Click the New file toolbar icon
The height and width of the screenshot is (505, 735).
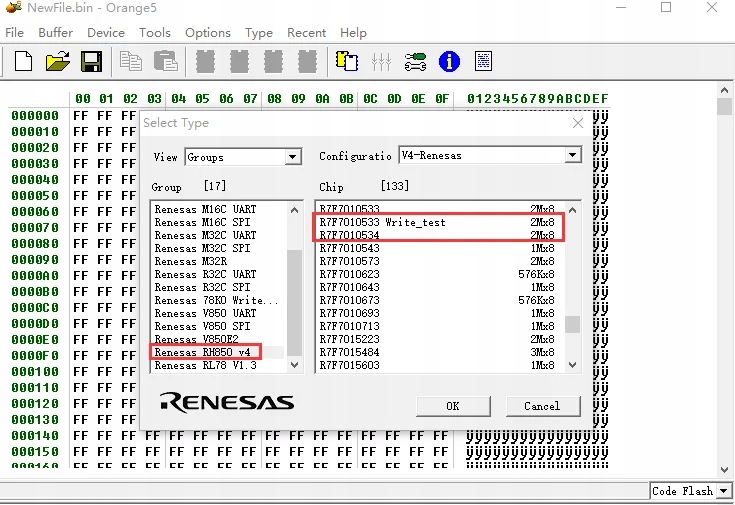click(23, 61)
